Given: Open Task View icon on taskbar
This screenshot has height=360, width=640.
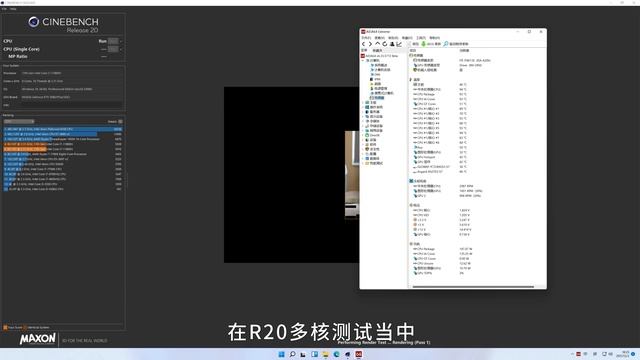Looking at the screenshot, I should point(303,354).
